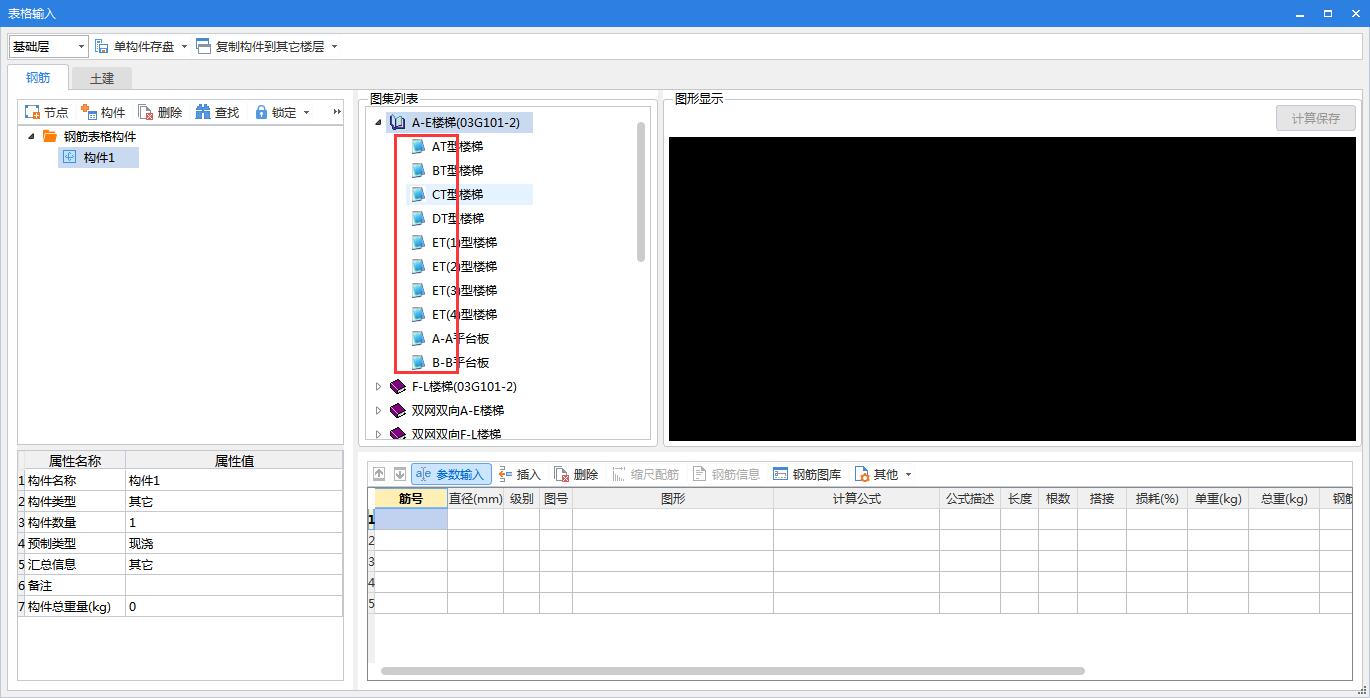Click the 钢筋信息 toolbar item
Screen dimensions: 1370x698
726,474
